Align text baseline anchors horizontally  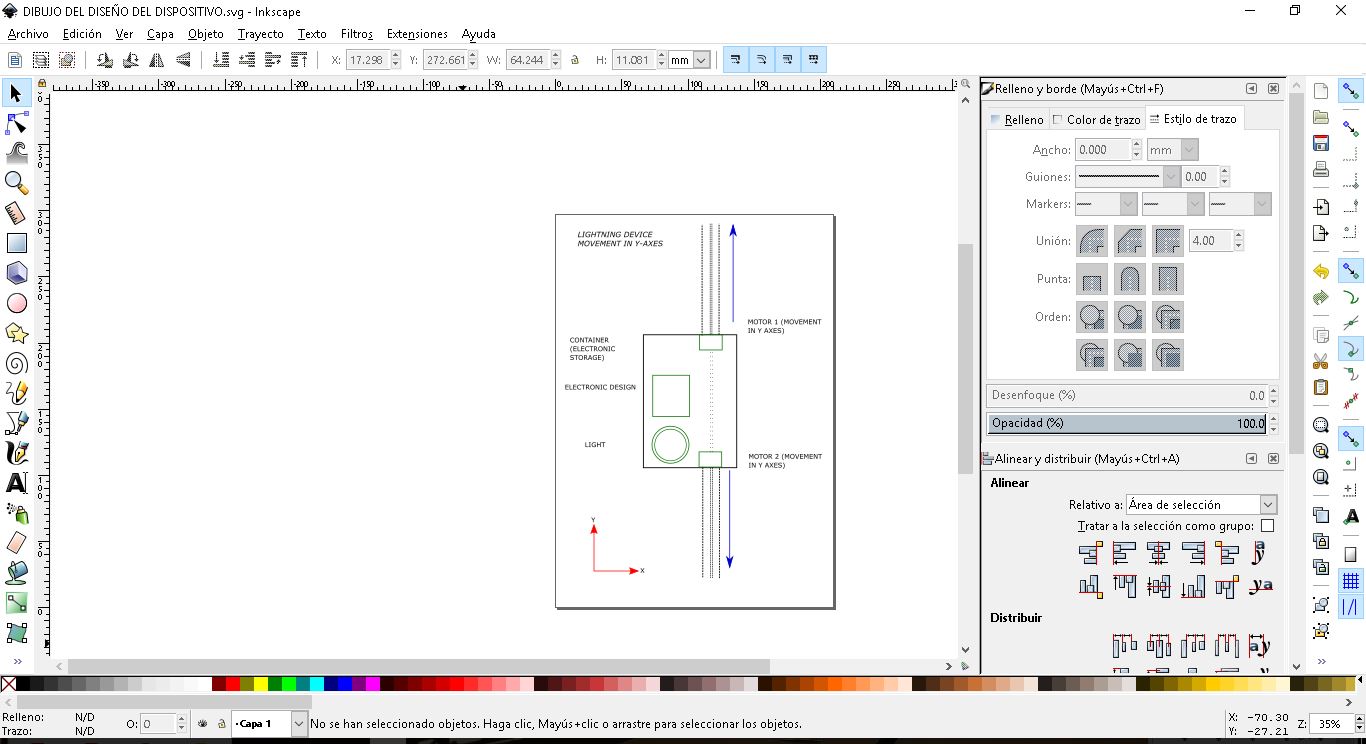[x=1260, y=586]
